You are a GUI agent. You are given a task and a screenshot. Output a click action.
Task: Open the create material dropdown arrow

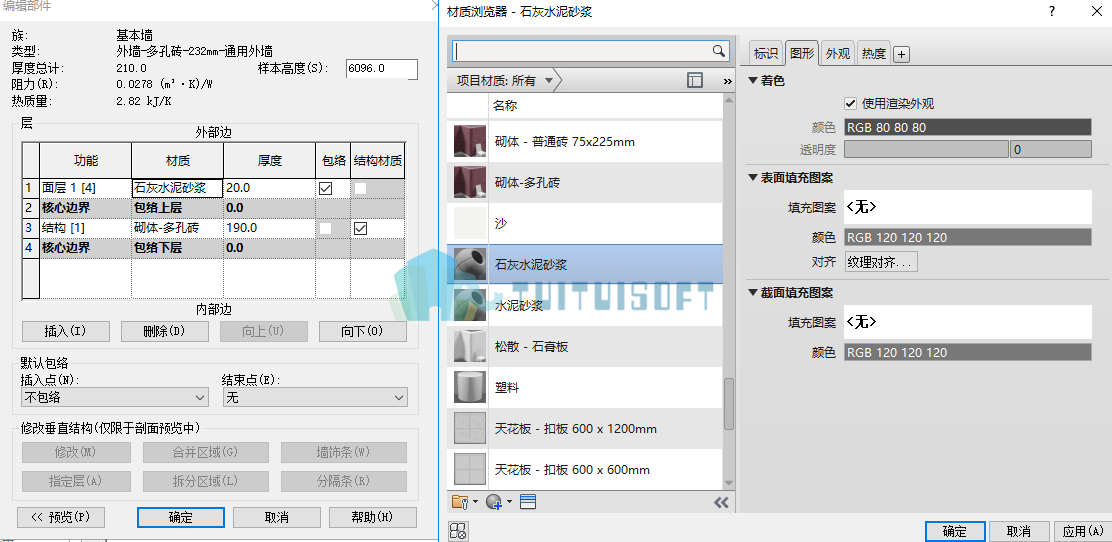pos(509,502)
